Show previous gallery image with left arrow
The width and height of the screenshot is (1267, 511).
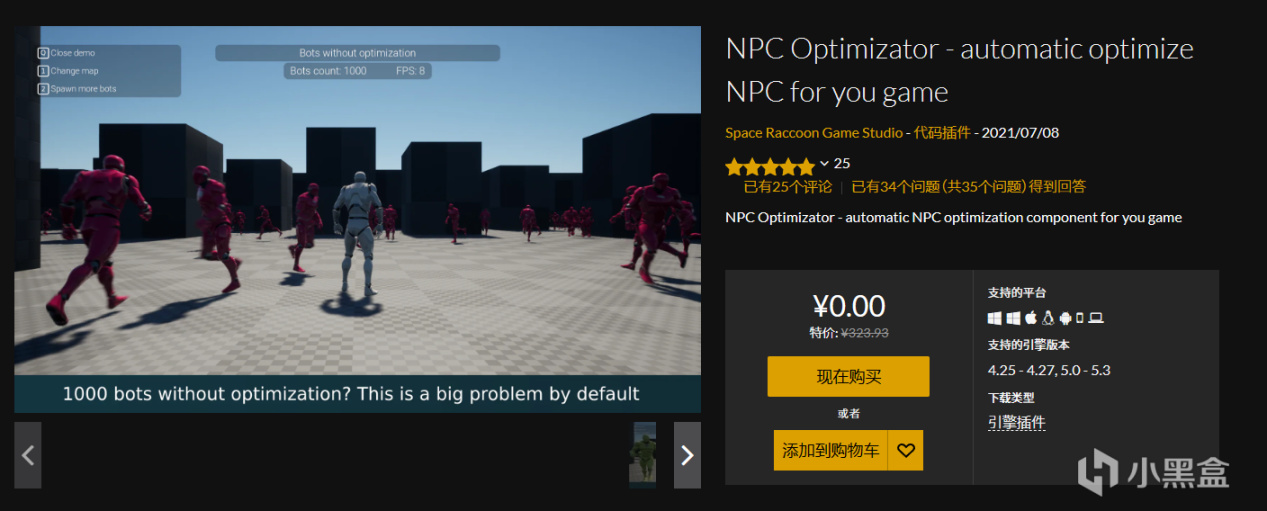(28, 455)
